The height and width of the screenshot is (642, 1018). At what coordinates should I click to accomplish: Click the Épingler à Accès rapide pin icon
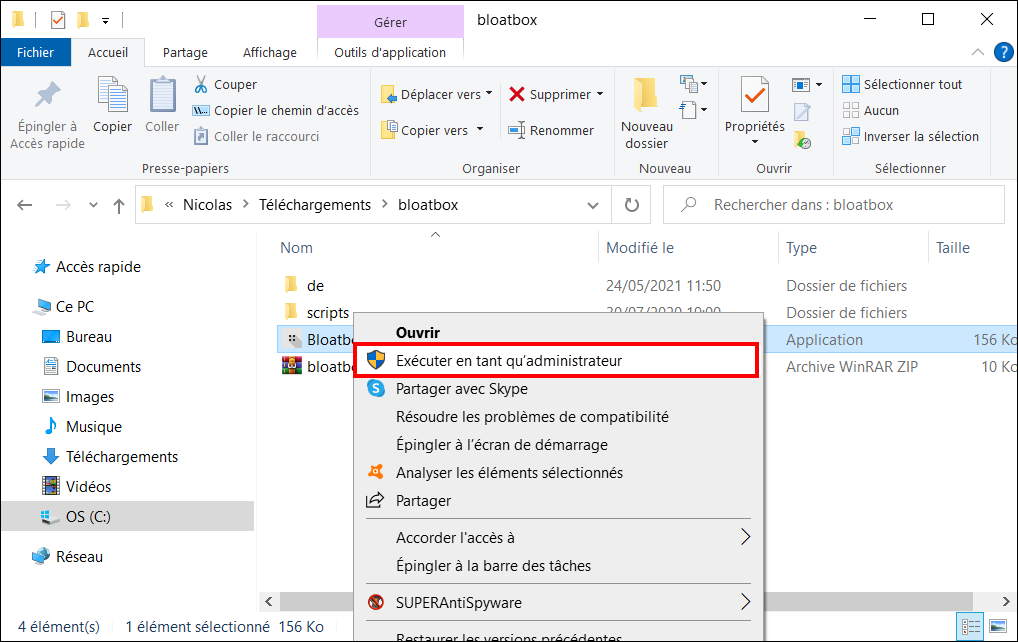47,95
